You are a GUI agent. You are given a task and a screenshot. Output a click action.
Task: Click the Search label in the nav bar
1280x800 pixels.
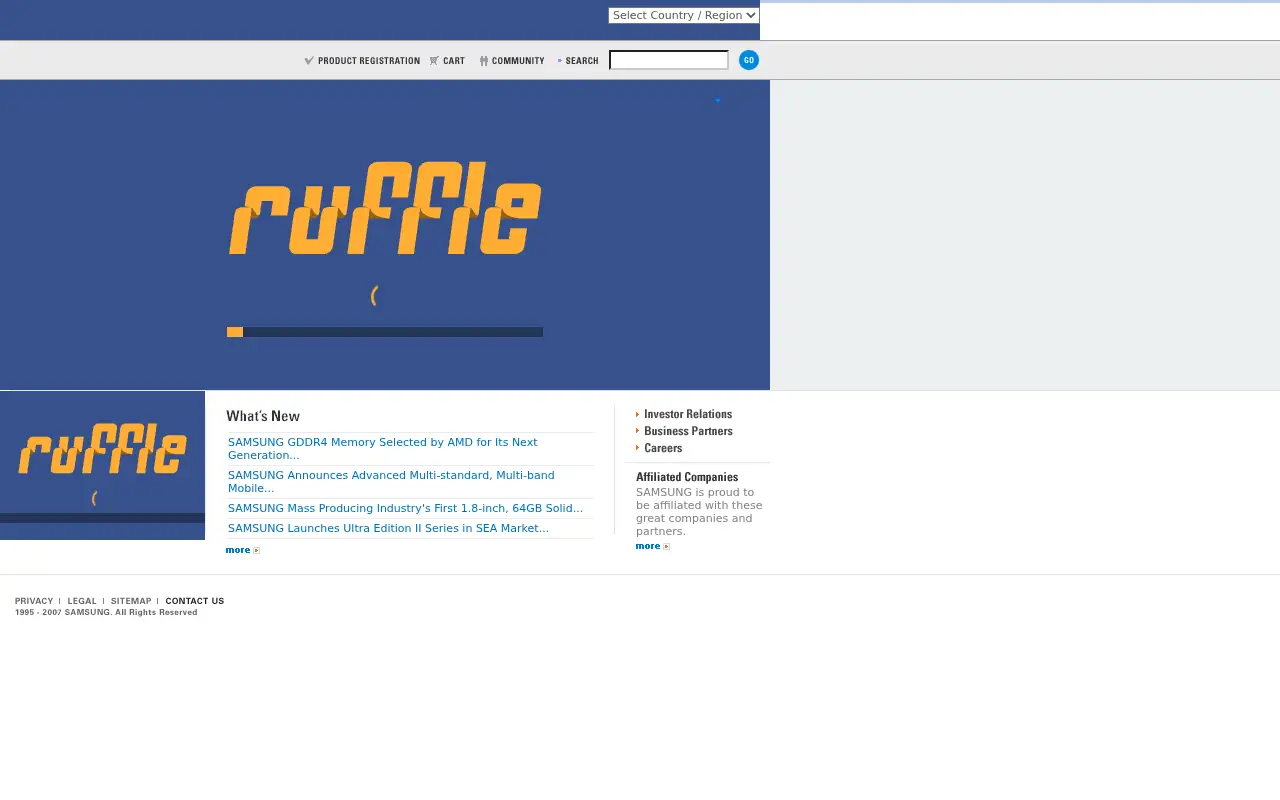point(582,60)
